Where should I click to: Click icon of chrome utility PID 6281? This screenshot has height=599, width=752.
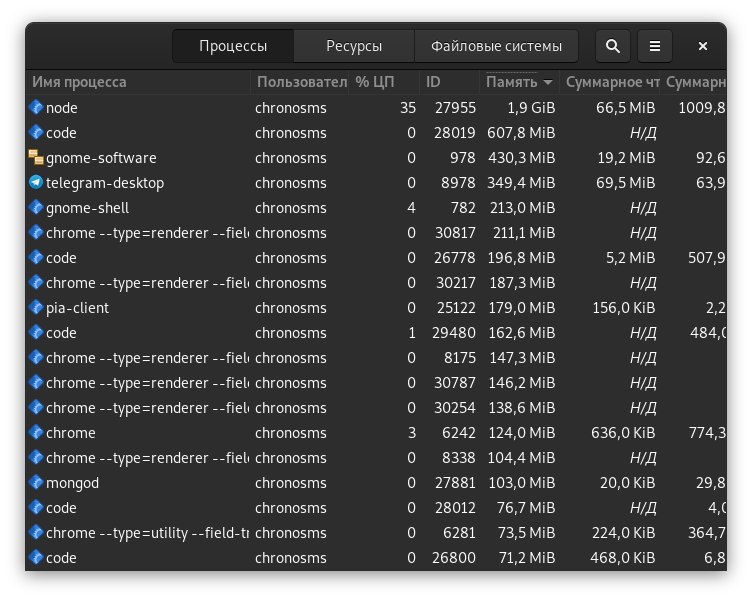pos(36,532)
